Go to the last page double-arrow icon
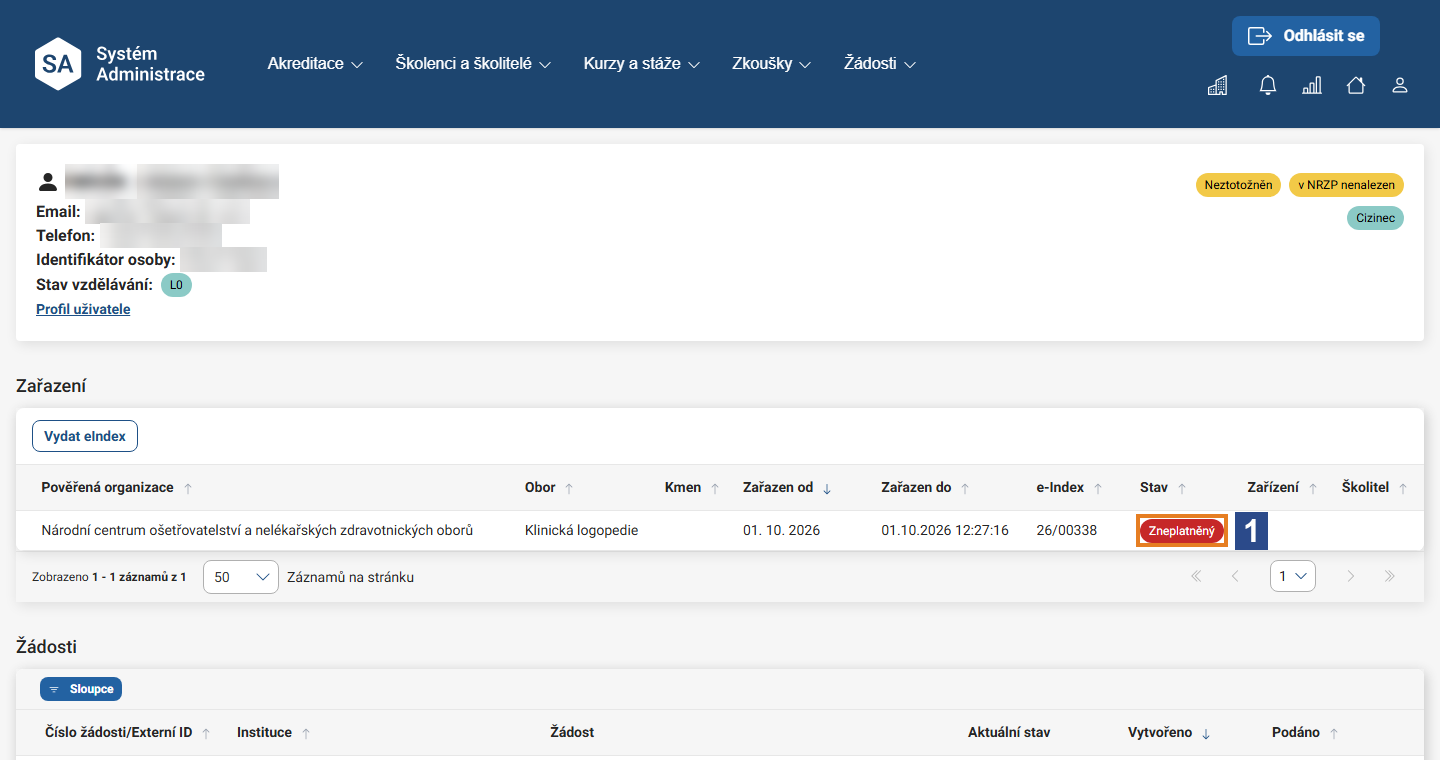Screen dimensions: 1440x760 1389,576
